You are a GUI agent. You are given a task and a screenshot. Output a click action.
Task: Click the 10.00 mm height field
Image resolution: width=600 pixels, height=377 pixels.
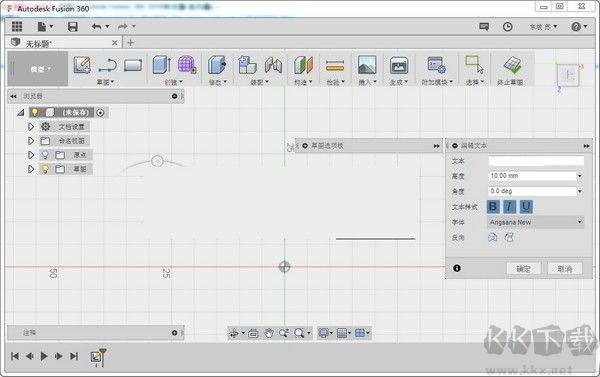click(x=532, y=176)
